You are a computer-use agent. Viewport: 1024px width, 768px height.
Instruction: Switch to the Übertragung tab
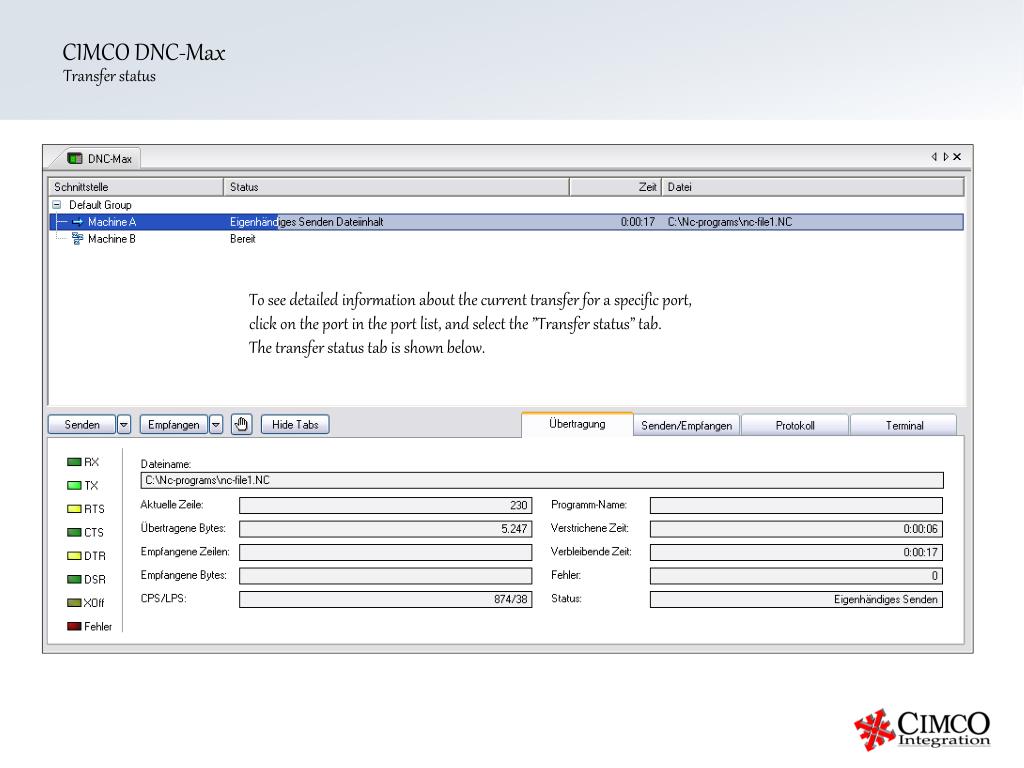pyautogui.click(x=577, y=424)
